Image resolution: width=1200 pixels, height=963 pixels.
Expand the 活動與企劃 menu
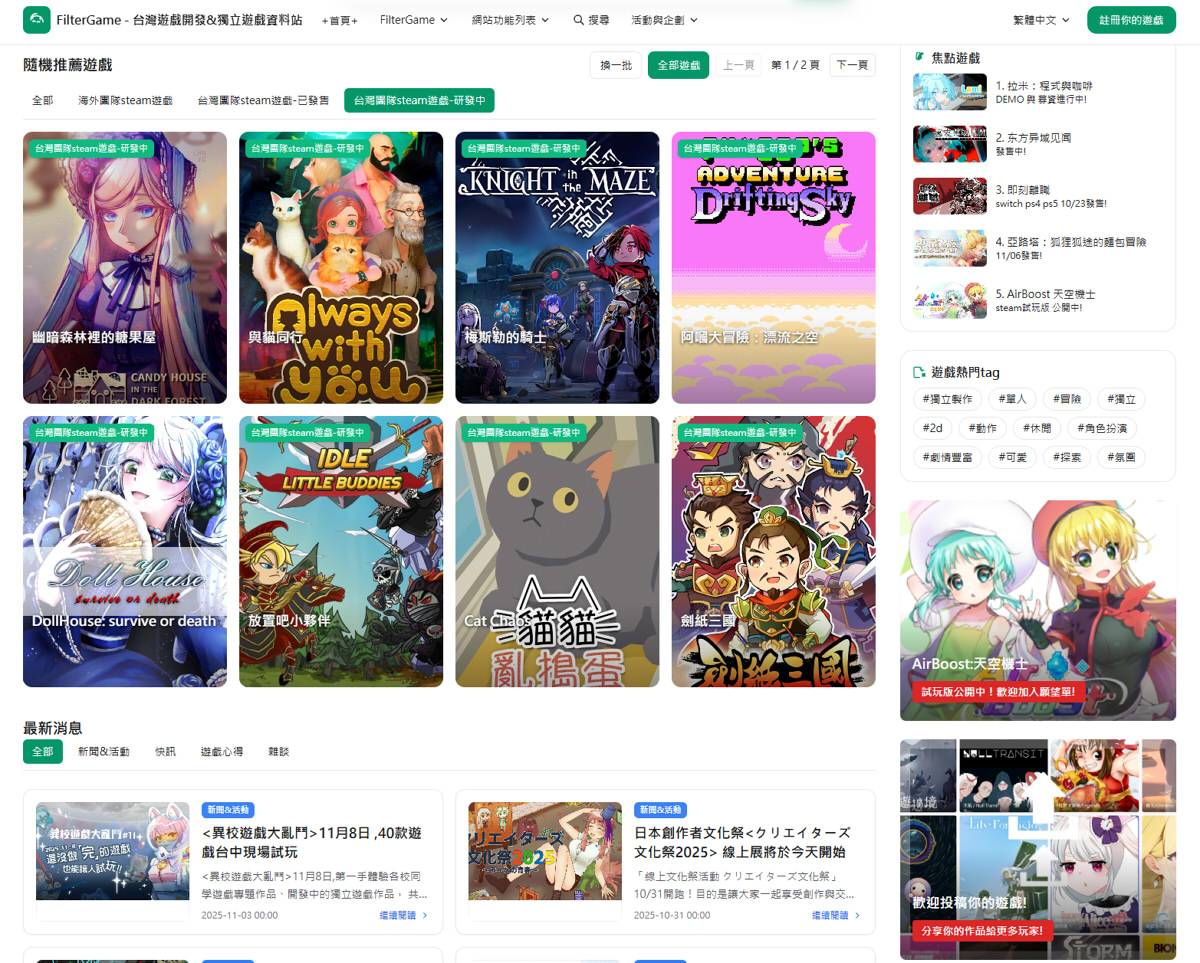664,20
